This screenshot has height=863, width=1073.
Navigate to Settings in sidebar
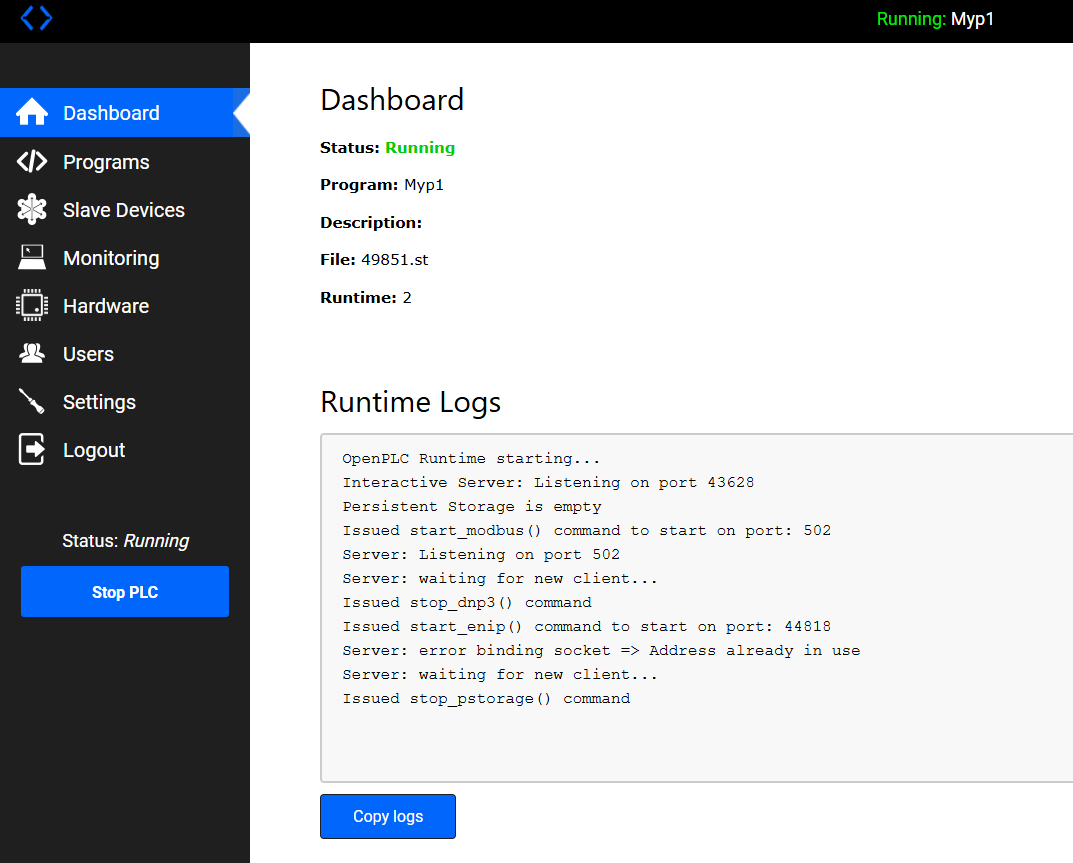(99, 402)
